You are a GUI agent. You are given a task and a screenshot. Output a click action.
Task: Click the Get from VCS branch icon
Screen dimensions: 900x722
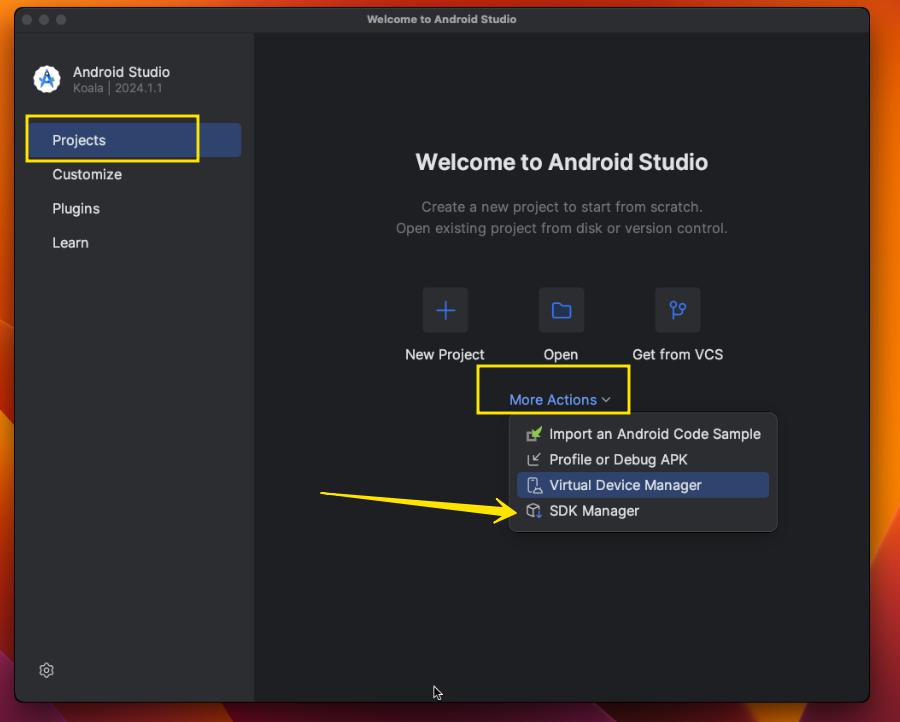[678, 310]
